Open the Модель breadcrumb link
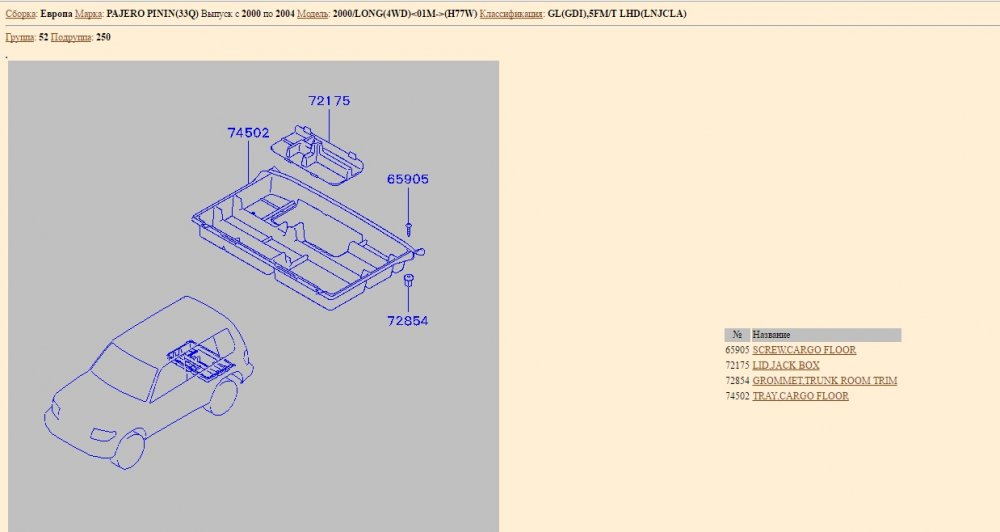The image size is (1000, 532). click(313, 13)
